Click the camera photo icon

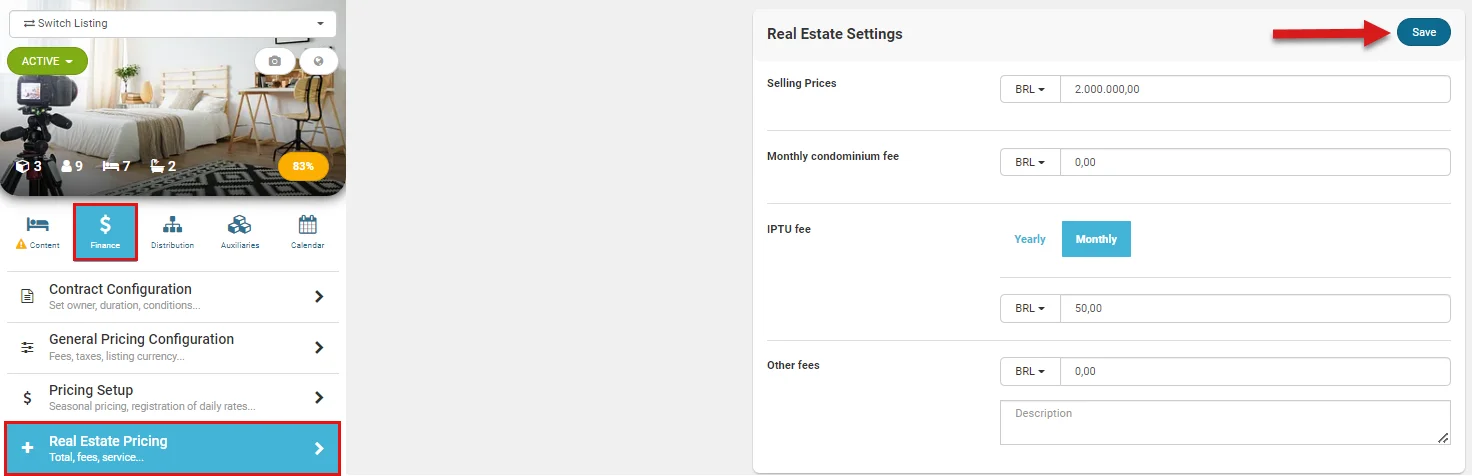275,61
